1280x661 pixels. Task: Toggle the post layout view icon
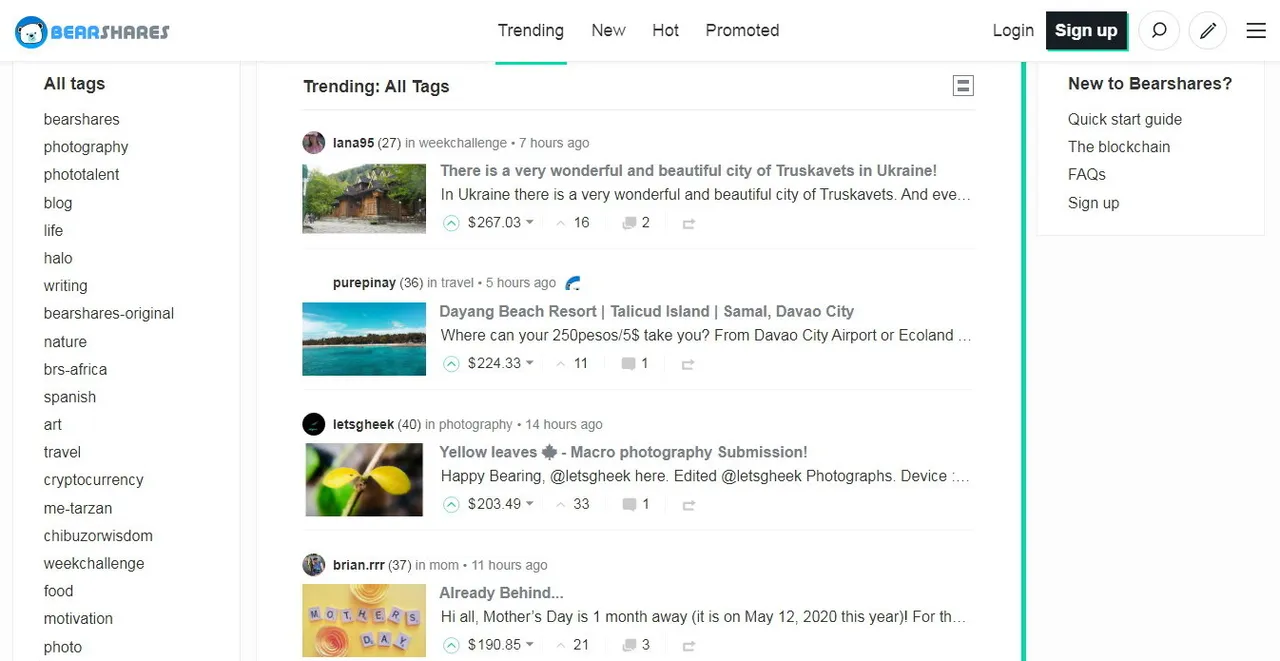(963, 86)
